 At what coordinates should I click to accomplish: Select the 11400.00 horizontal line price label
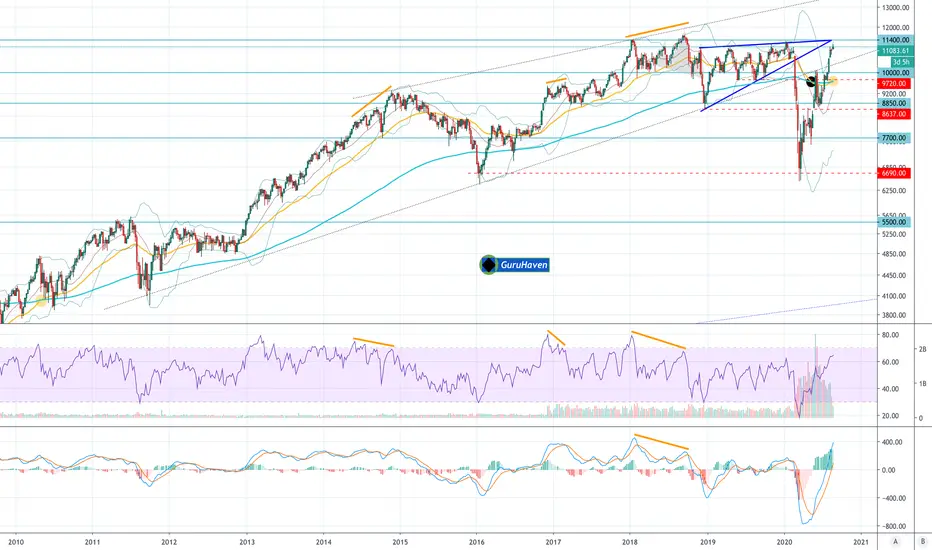[x=895, y=40]
